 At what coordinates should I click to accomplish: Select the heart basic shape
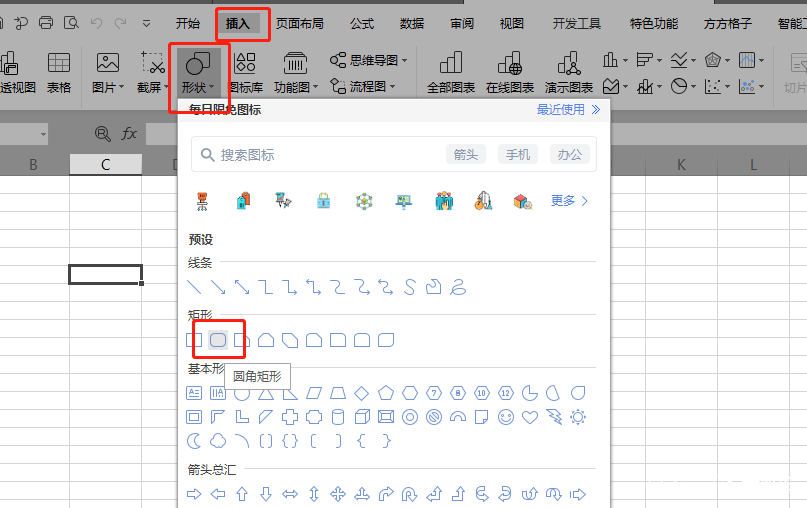pos(530,417)
